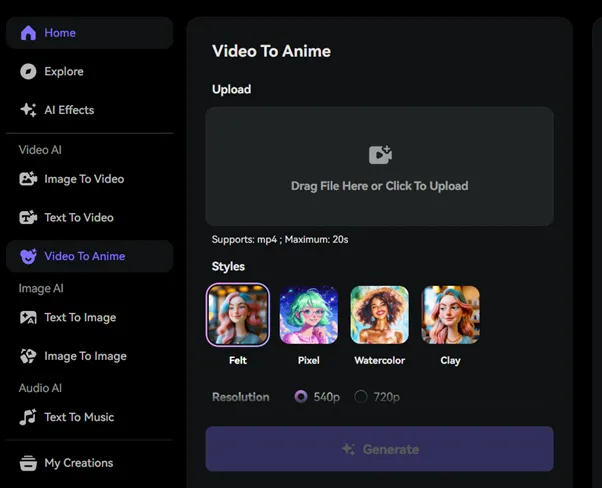602x488 pixels.
Task: Select the 540p resolution option
Action: pos(301,397)
